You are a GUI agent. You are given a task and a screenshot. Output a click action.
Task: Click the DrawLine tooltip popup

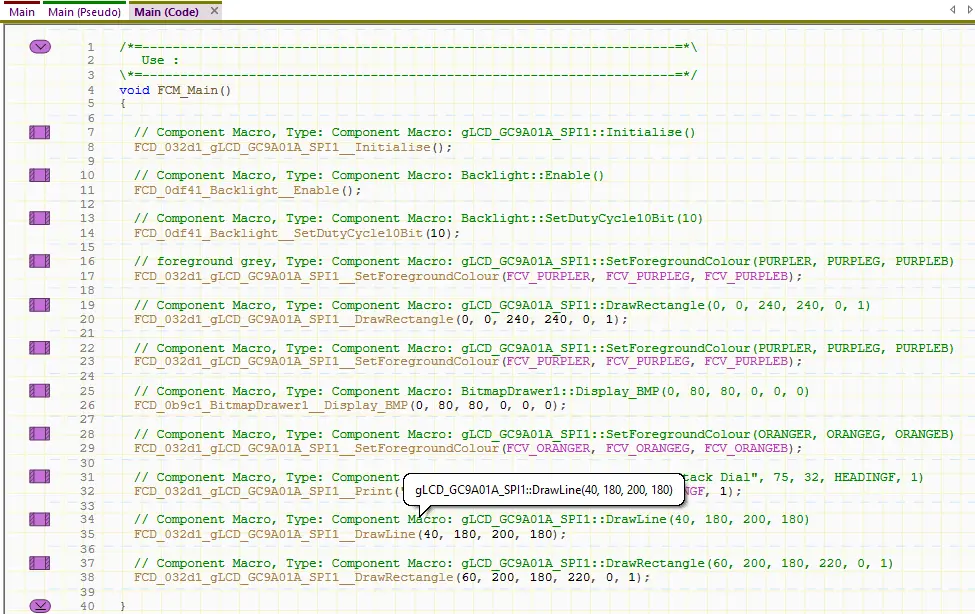[544, 491]
